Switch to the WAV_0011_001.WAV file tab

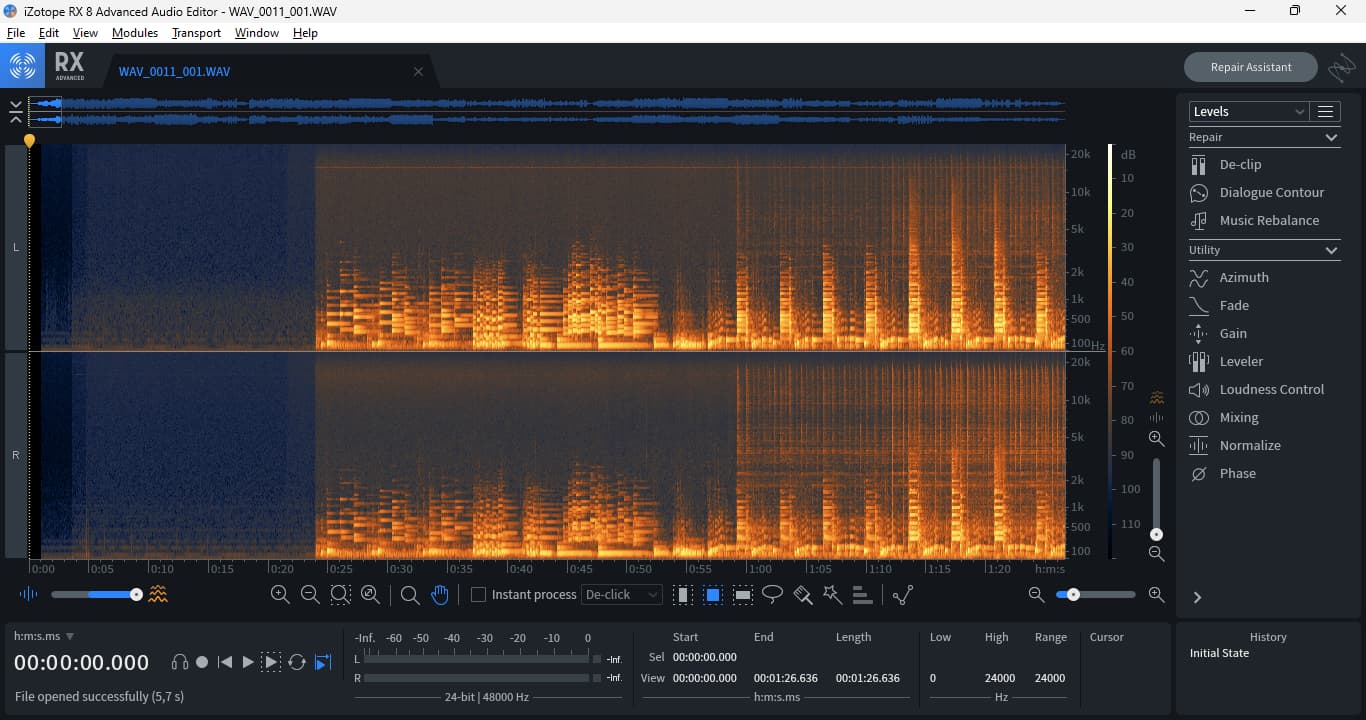(x=175, y=72)
